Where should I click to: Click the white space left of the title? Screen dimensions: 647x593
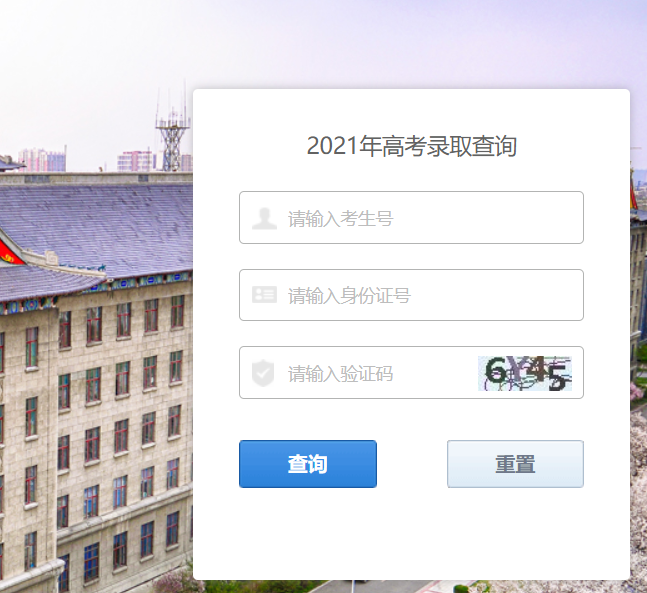[250, 146]
